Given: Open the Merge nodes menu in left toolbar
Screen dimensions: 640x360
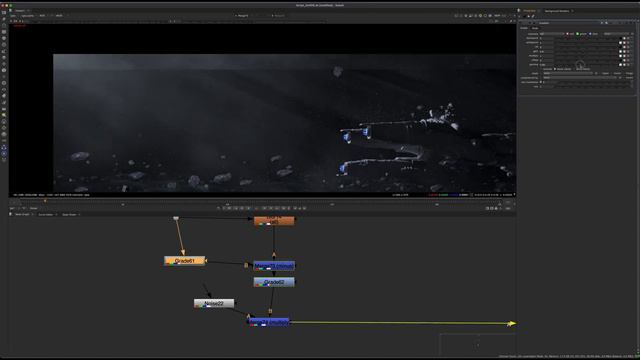Looking at the screenshot, I should pyautogui.click(x=4, y=57).
